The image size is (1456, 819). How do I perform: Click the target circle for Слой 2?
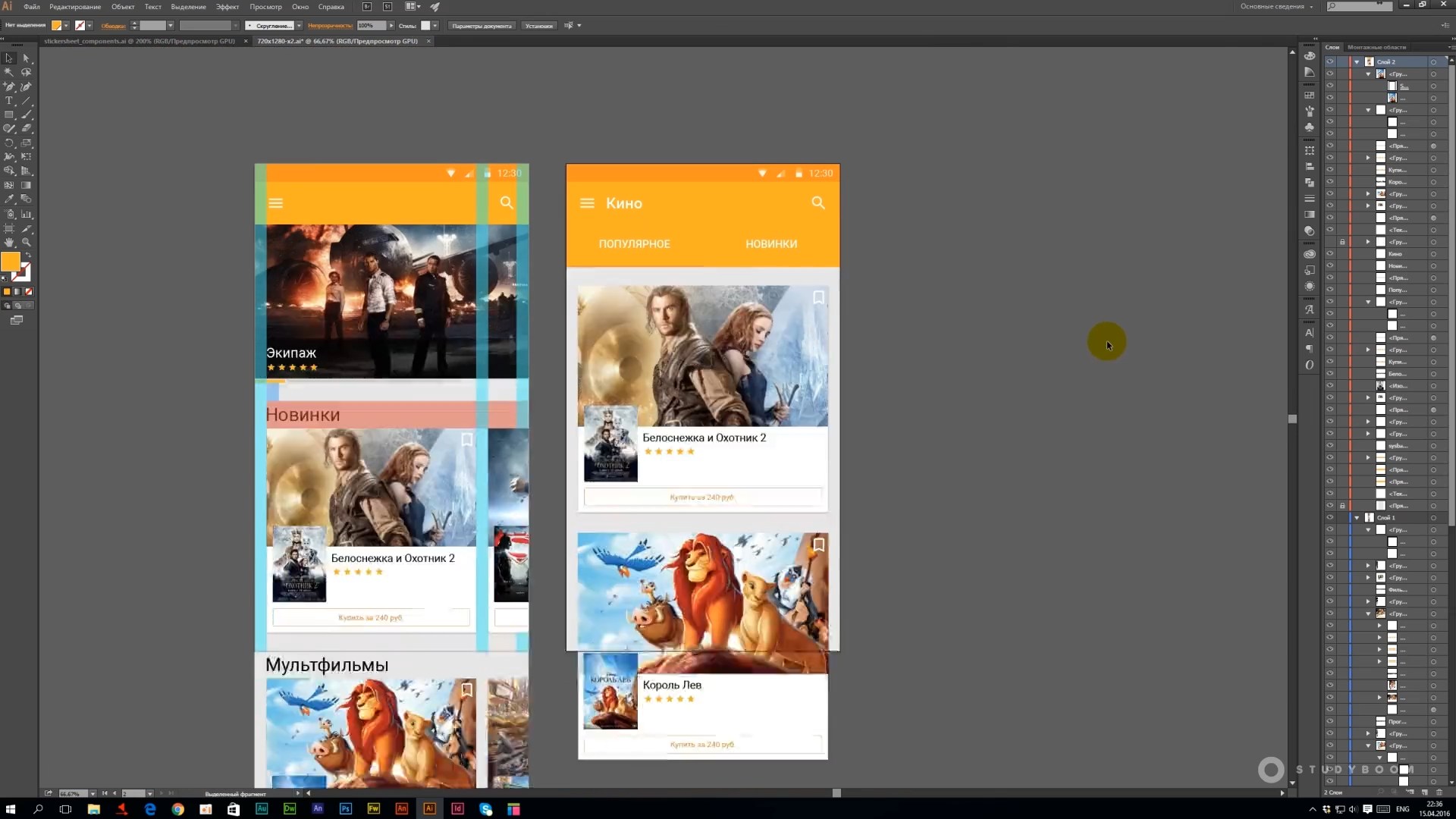1433,62
